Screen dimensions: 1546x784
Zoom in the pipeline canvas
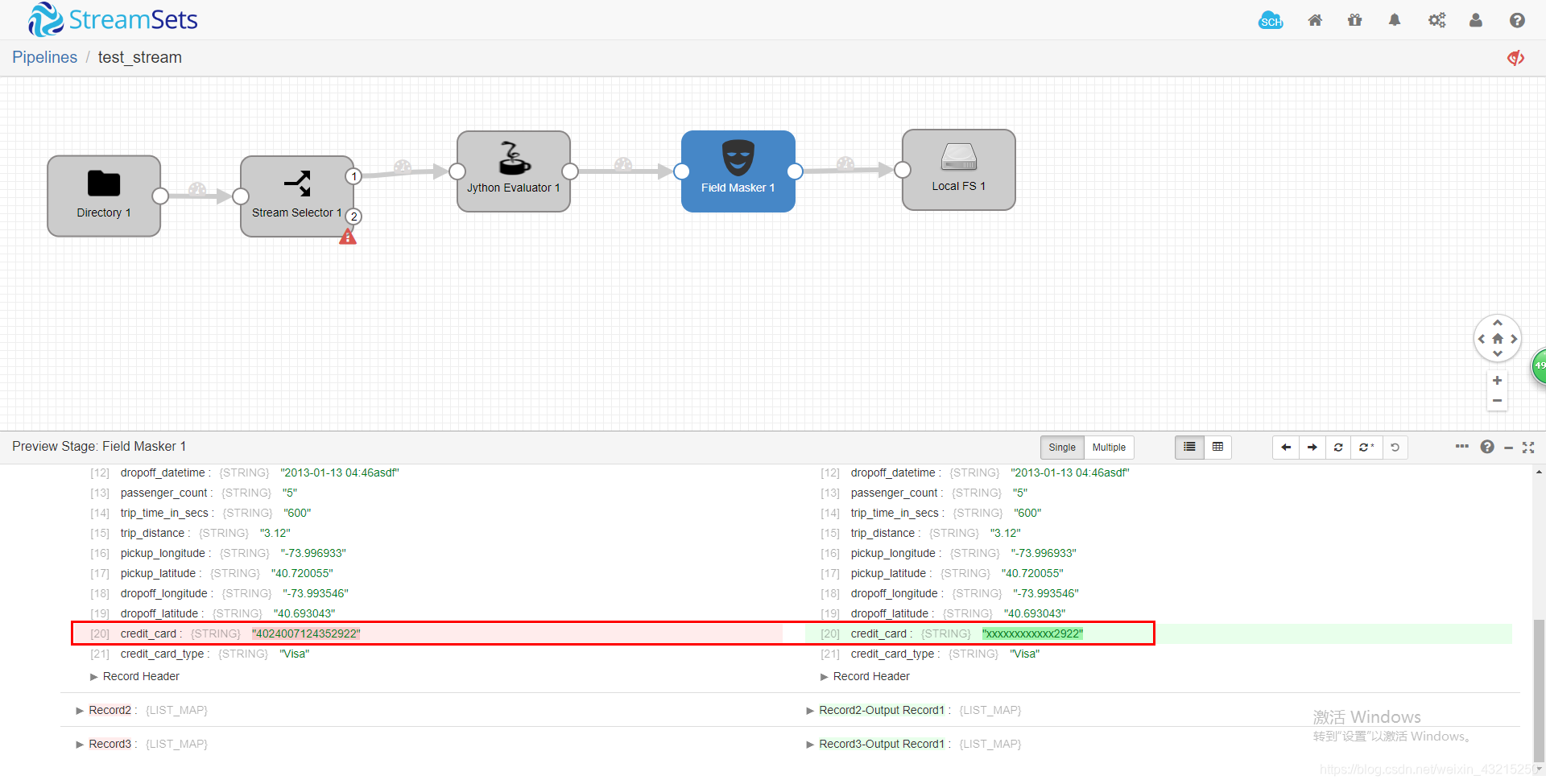pyautogui.click(x=1497, y=381)
